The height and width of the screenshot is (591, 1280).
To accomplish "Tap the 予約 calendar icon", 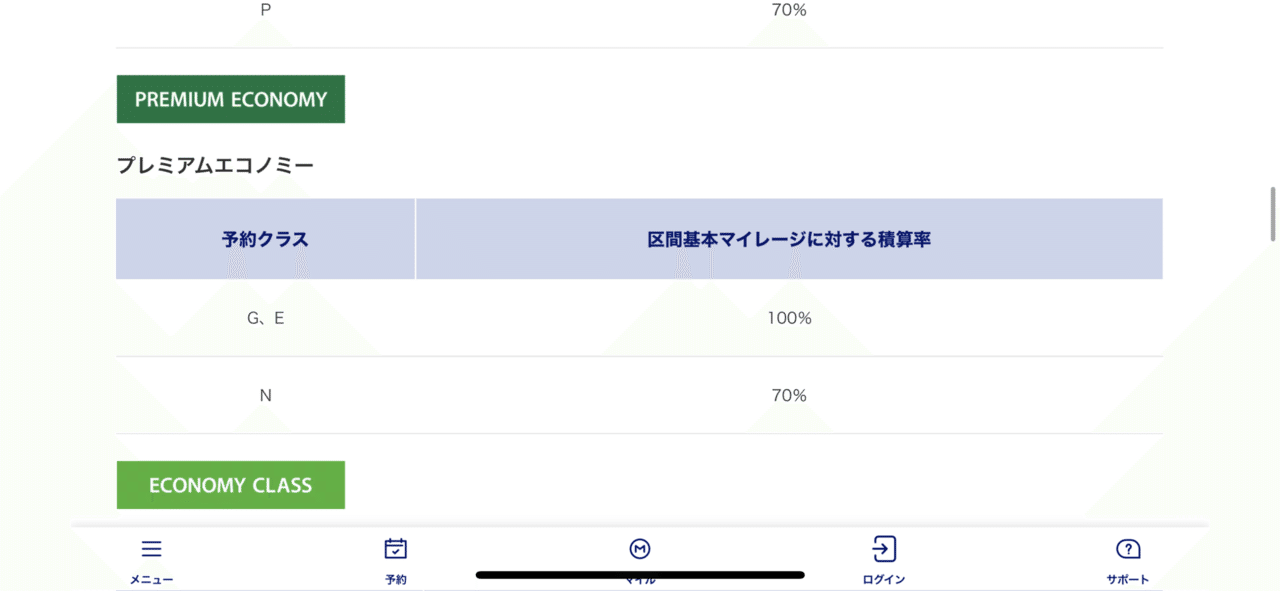I will click(396, 549).
